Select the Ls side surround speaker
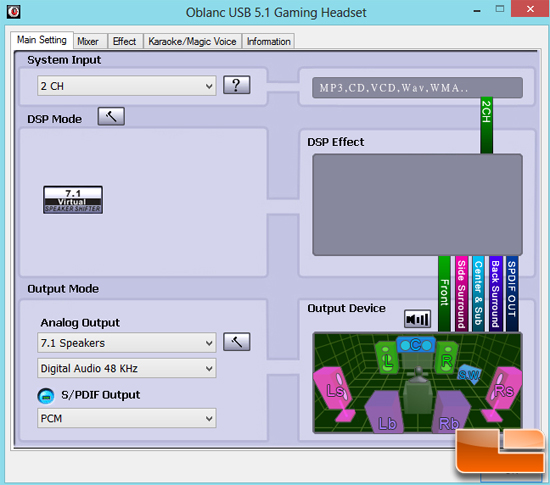 [334, 393]
